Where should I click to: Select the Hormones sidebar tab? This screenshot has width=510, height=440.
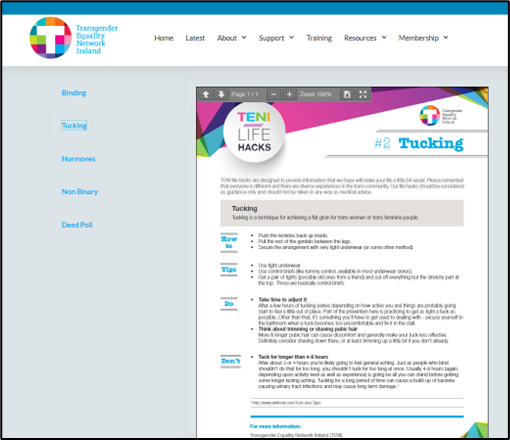click(78, 159)
